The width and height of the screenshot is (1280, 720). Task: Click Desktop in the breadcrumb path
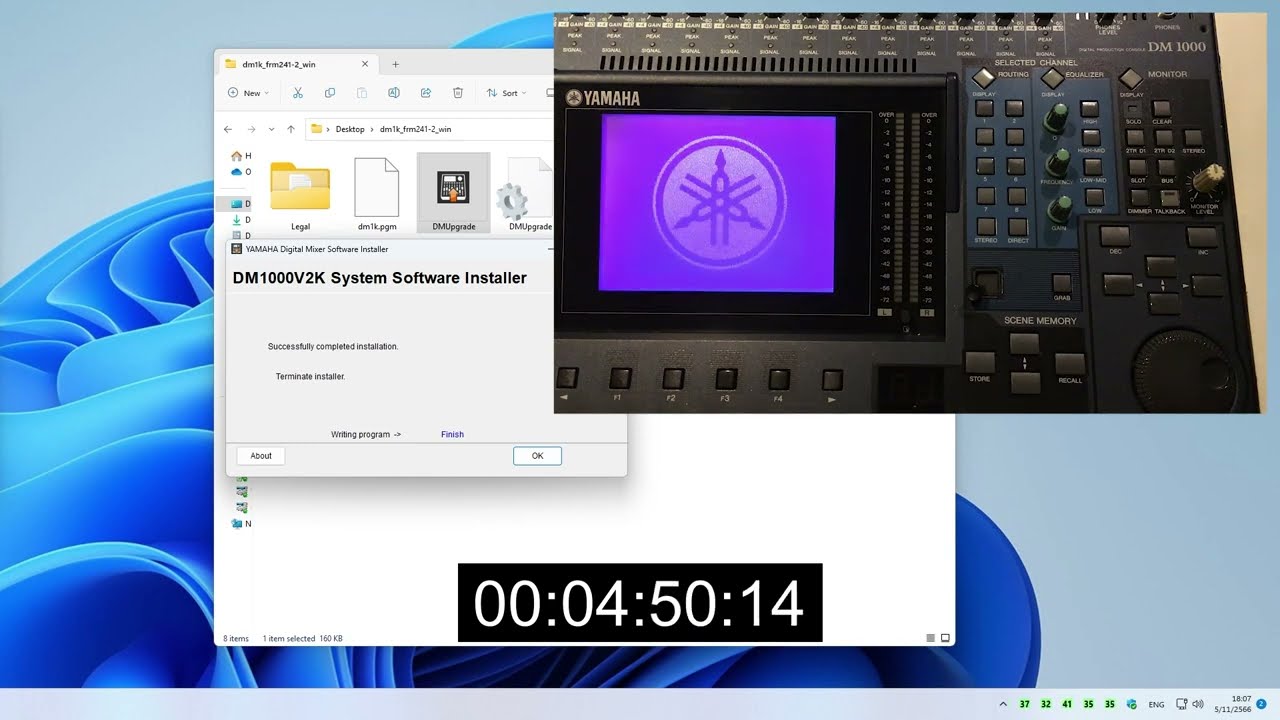pos(350,129)
